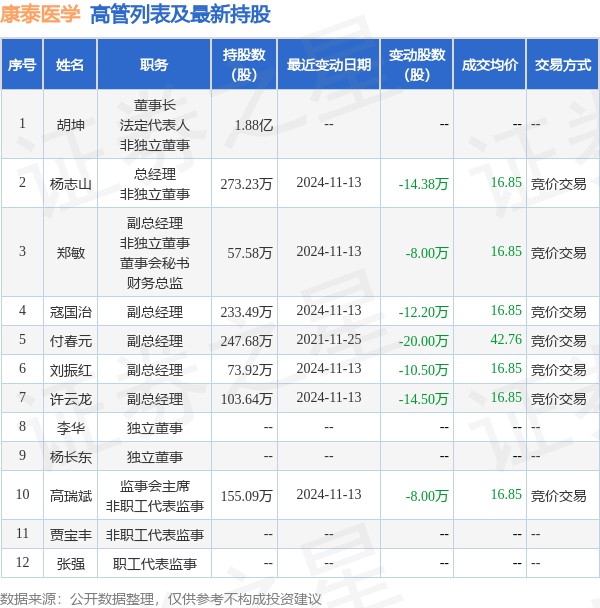Select the 成交均价 column header
Screen dimensions: 600x608
(490, 65)
